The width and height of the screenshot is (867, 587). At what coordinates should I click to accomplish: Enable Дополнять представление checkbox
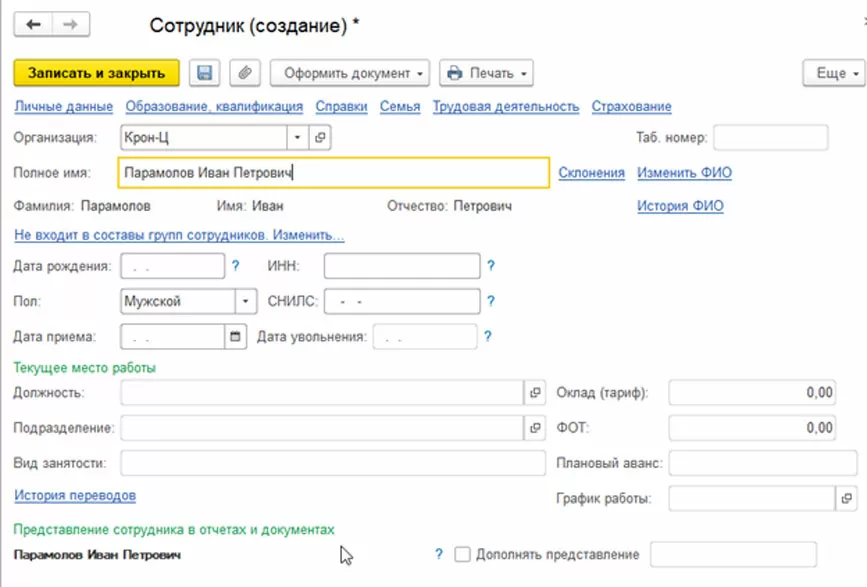462,554
